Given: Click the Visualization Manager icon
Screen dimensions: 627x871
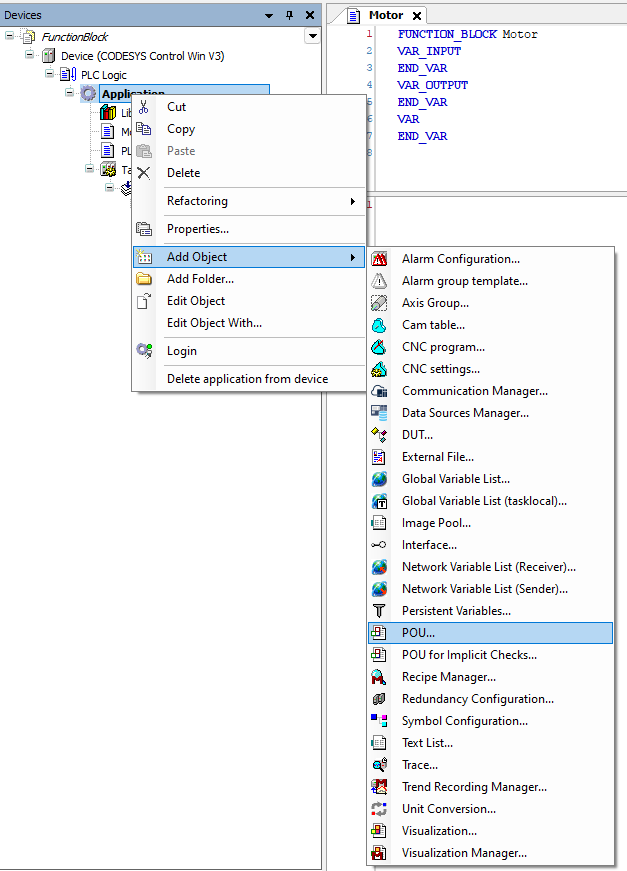Looking at the screenshot, I should (379, 853).
